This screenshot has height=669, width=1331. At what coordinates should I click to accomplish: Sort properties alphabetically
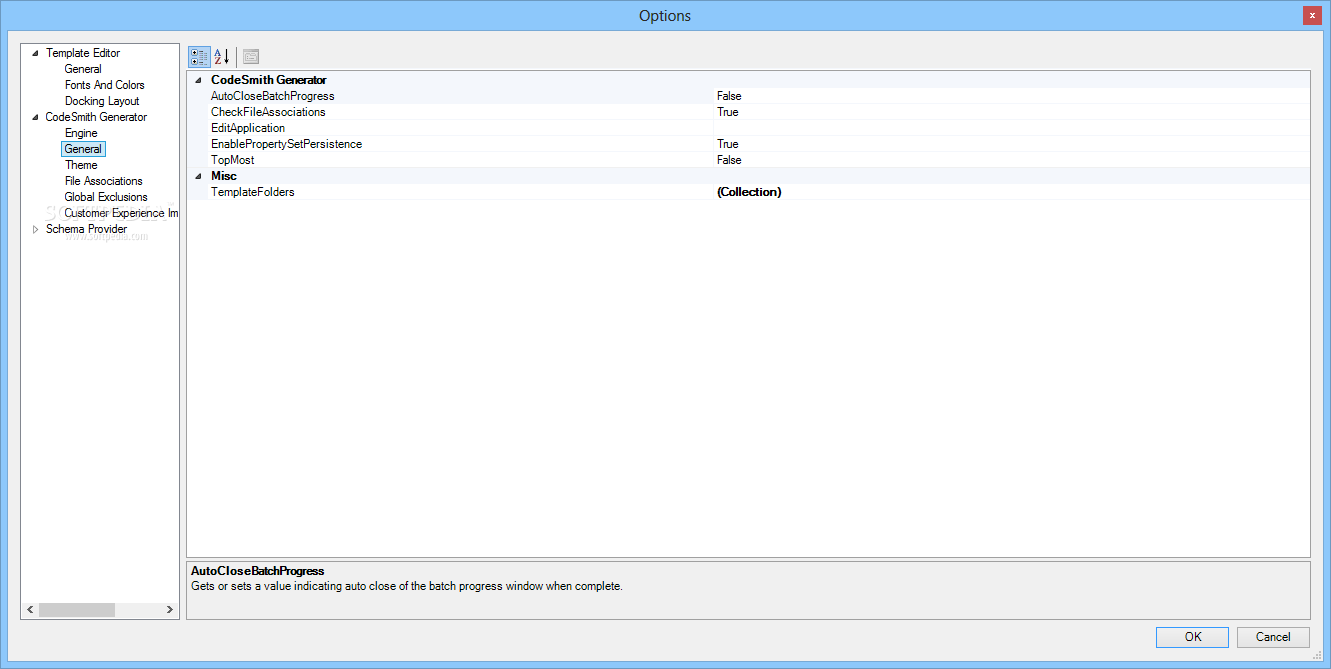222,56
